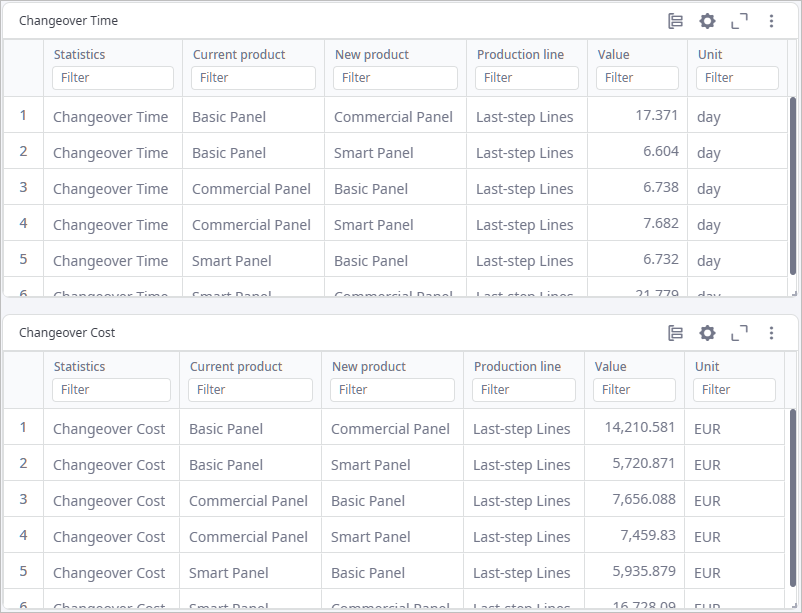Open Changeover Cost more options menu
802x613 pixels.
[771, 333]
